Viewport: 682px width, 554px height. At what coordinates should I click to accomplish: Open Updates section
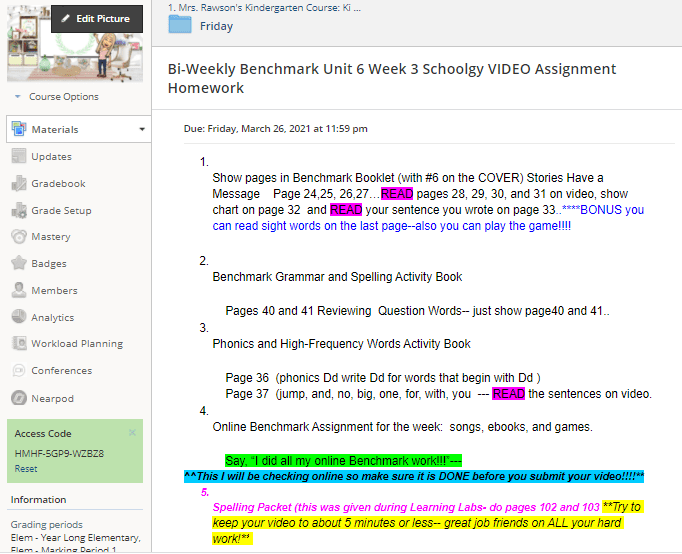(51, 157)
